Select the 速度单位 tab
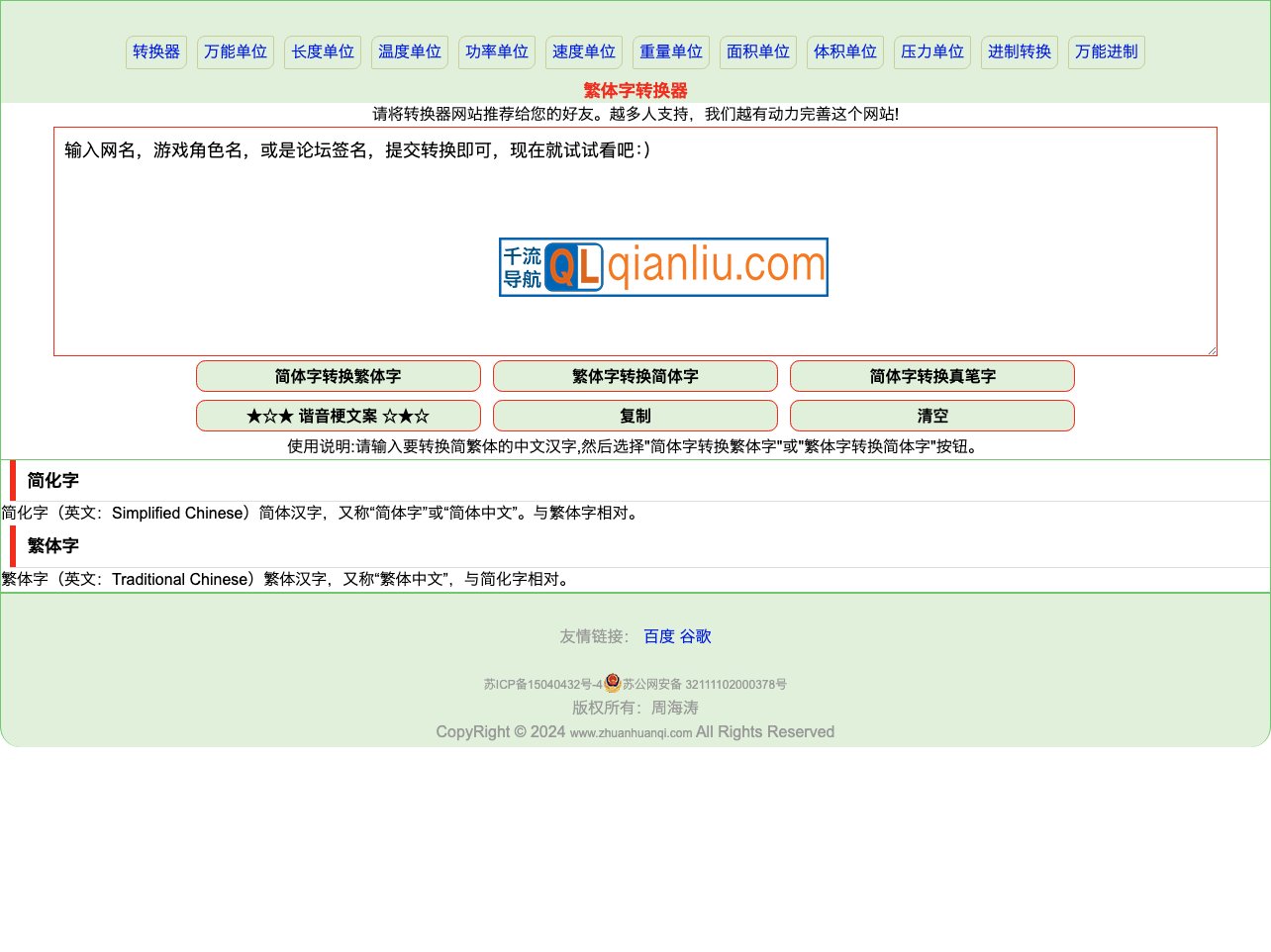Viewport: 1271px width, 952px height. pos(583,51)
